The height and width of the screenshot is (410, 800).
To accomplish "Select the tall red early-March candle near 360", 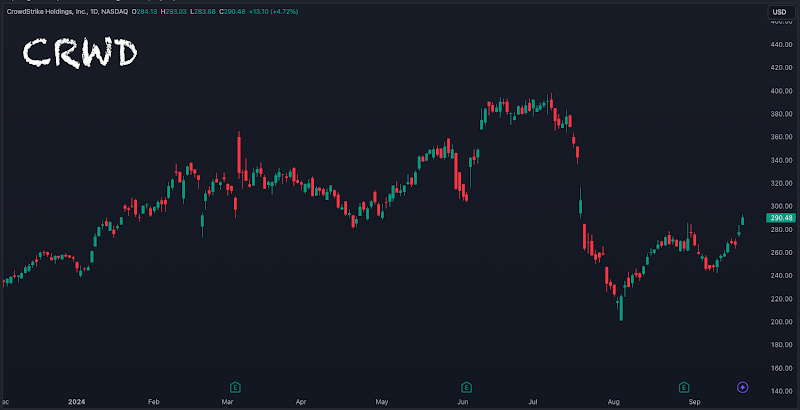I will 239,156.
